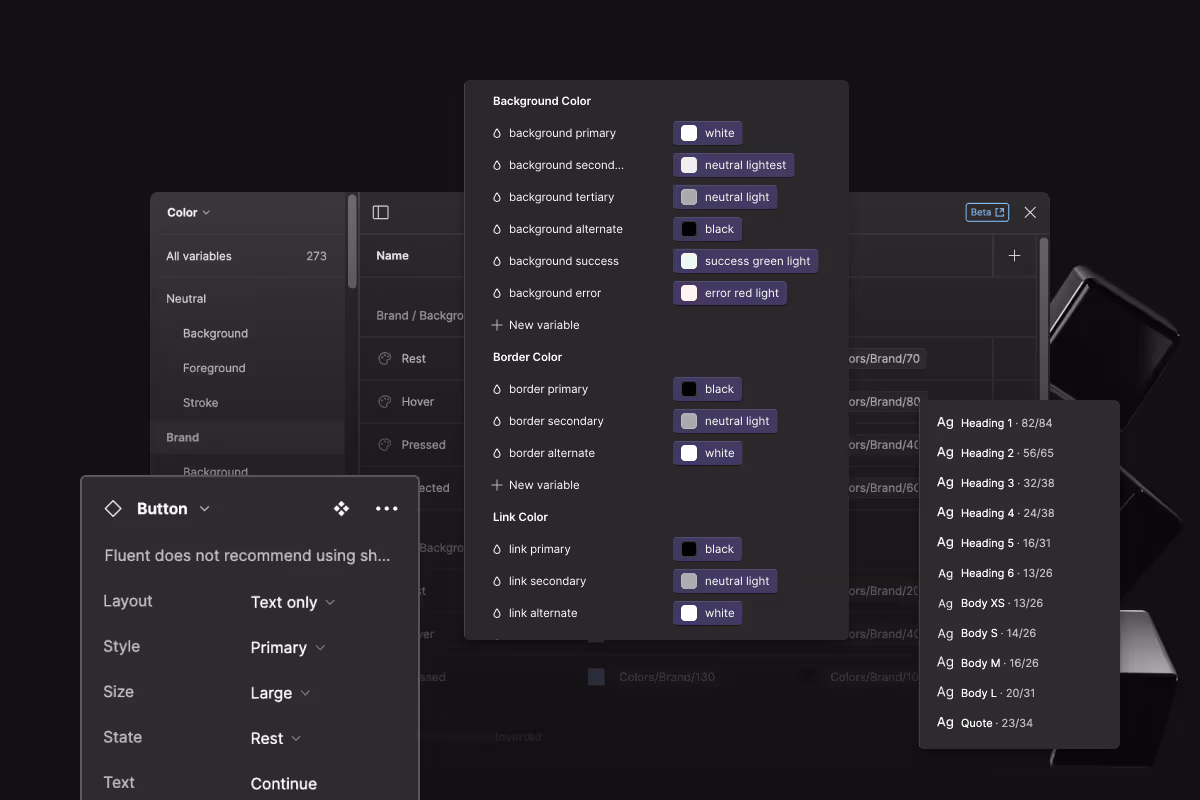Click 'error red light' value chip
This screenshot has height=800, width=1200.
pos(730,293)
